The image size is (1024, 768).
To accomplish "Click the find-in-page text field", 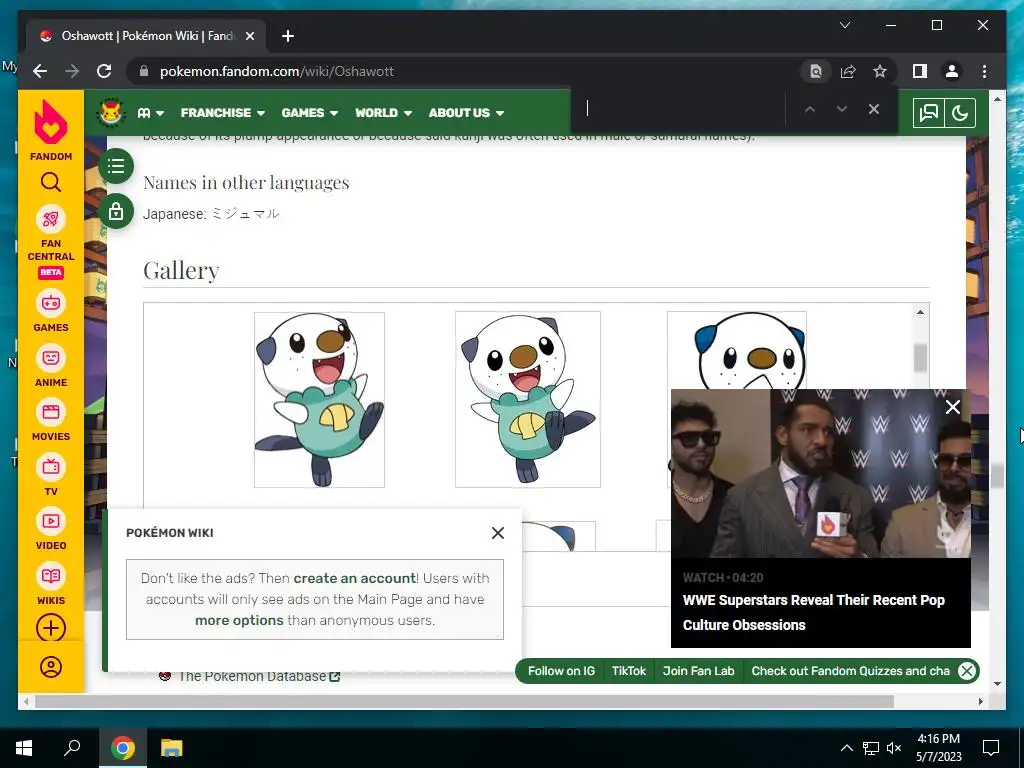I will click(679, 109).
